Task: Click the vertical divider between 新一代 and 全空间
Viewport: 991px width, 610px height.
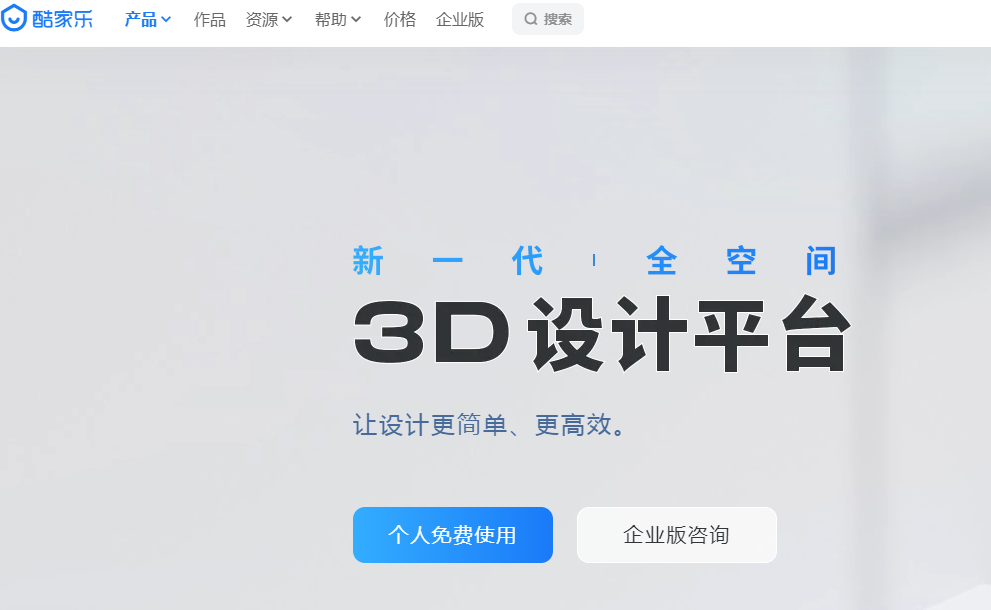Action: click(594, 261)
